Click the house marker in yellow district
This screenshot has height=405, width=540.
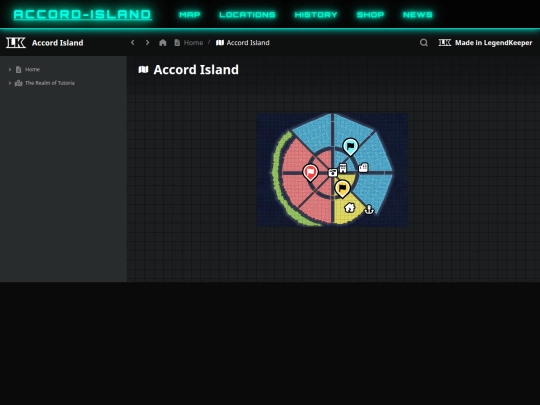point(350,207)
